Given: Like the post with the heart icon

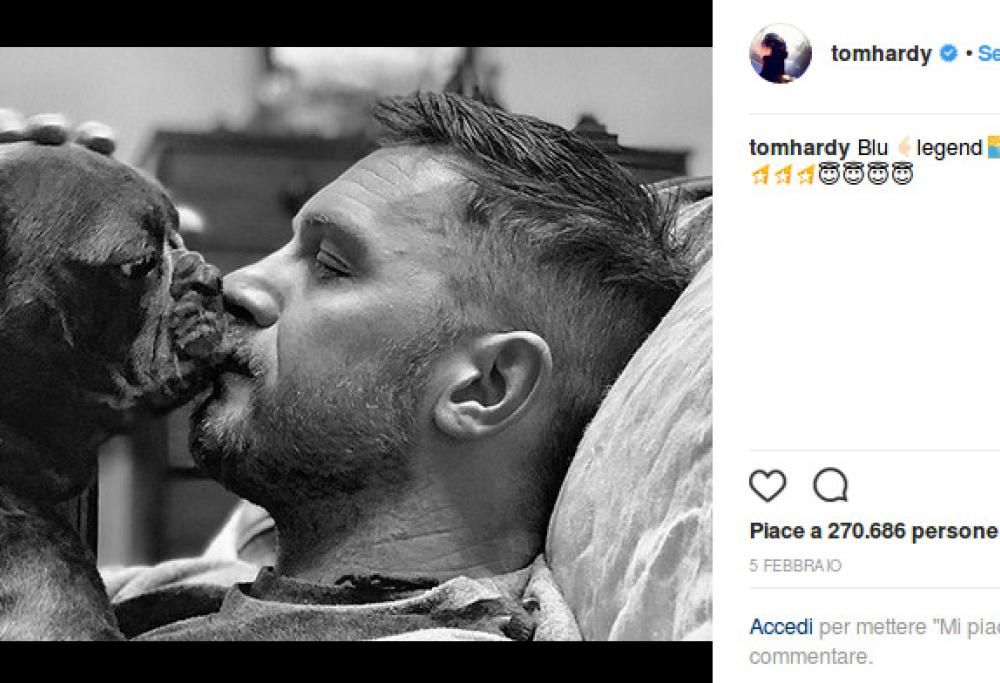Looking at the screenshot, I should point(767,486).
